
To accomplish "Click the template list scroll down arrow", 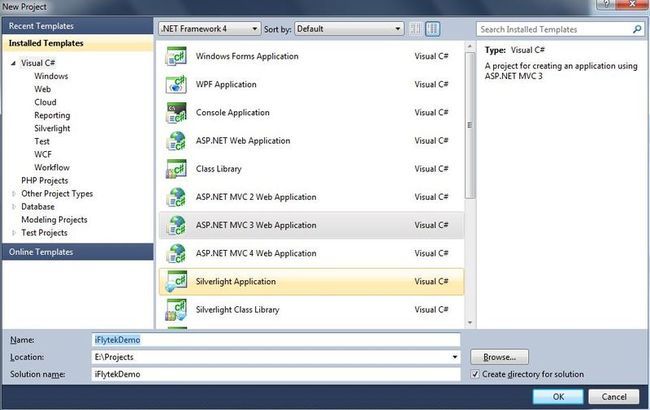I will pos(470,323).
